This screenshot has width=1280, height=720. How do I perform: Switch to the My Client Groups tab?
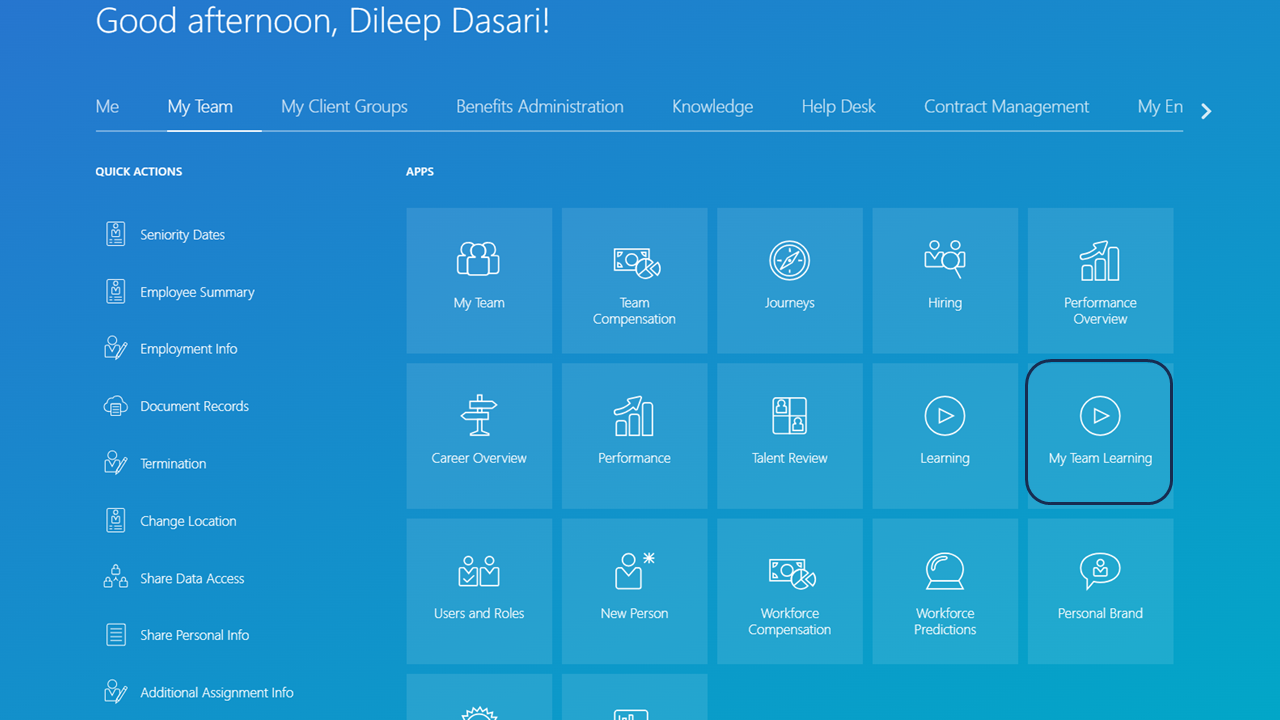tap(344, 107)
